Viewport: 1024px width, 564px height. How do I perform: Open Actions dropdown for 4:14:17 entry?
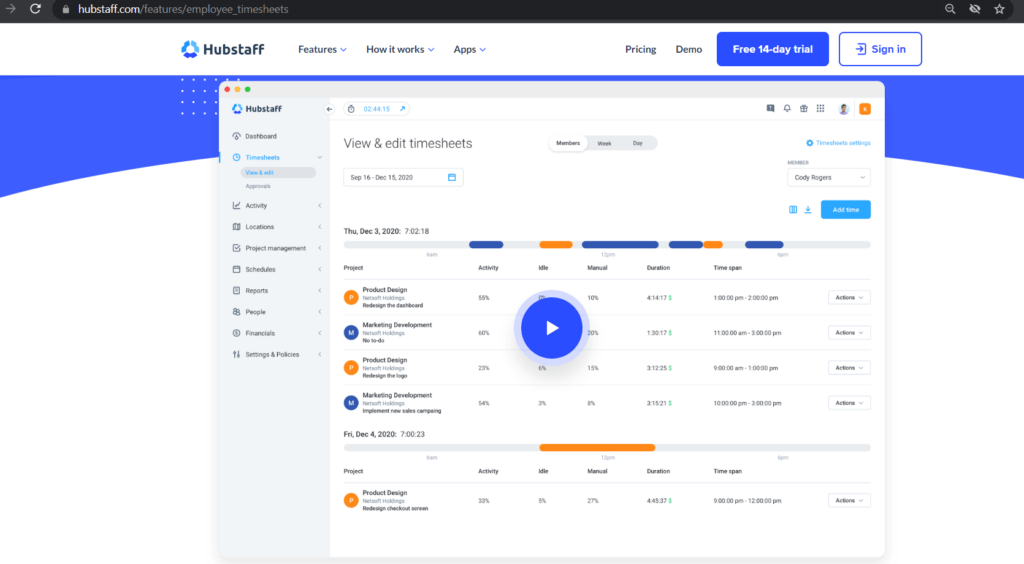pyautogui.click(x=849, y=298)
